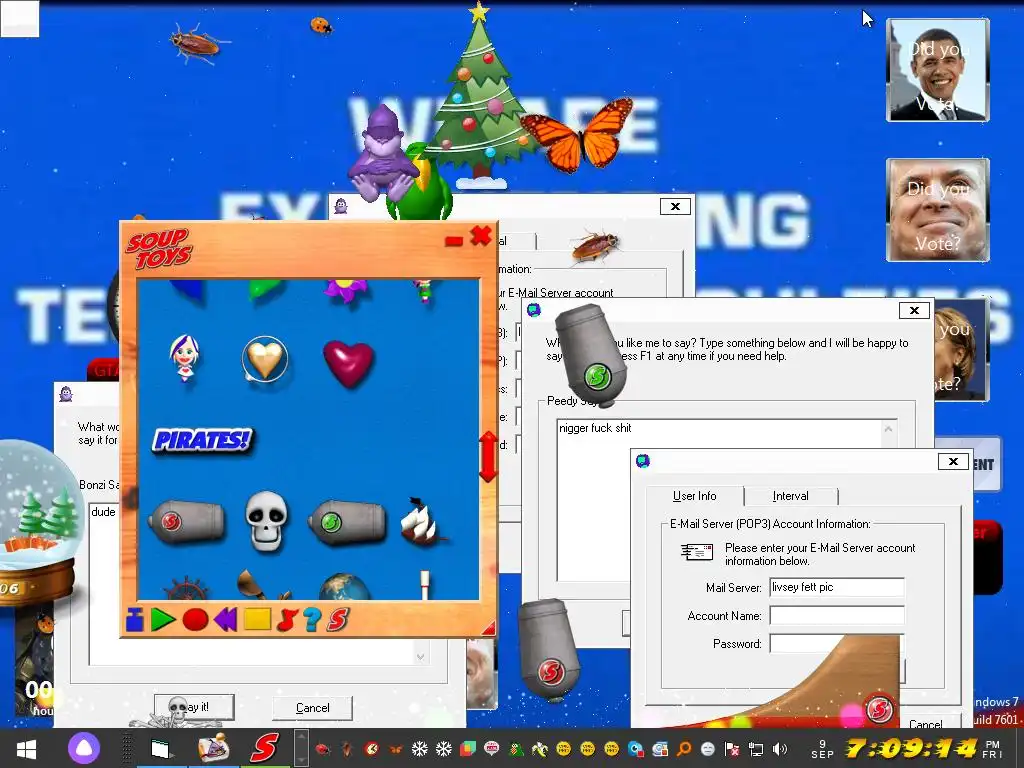Select the cannon with red S button
The image size is (1024, 768).
pyautogui.click(x=187, y=521)
